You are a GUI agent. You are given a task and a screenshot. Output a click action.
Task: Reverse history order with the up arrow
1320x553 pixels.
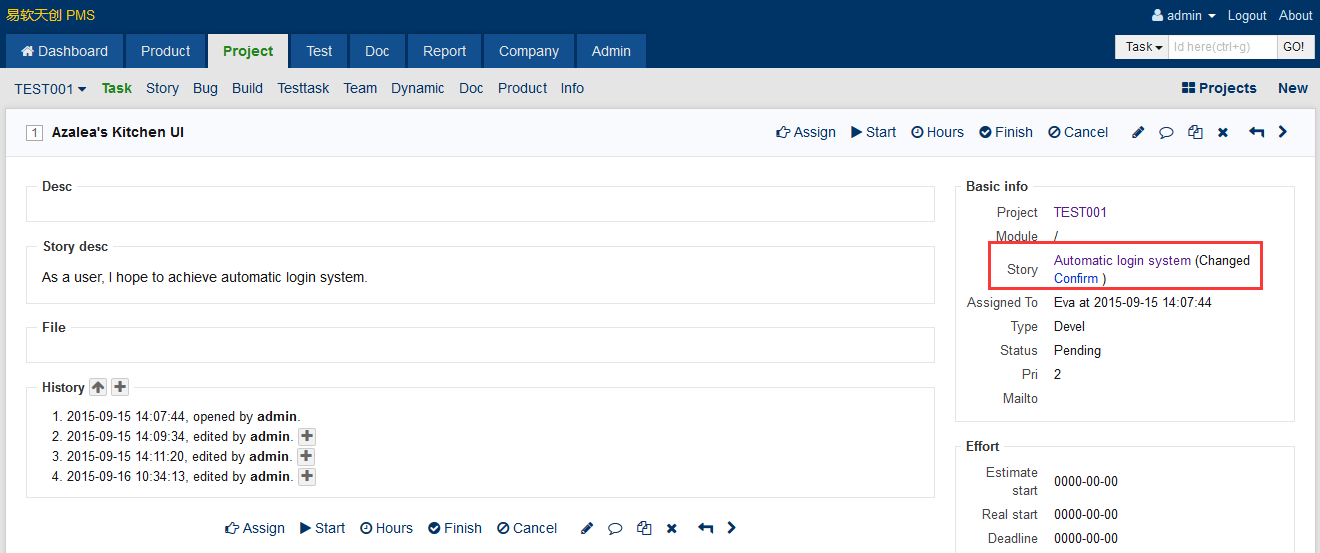point(98,387)
